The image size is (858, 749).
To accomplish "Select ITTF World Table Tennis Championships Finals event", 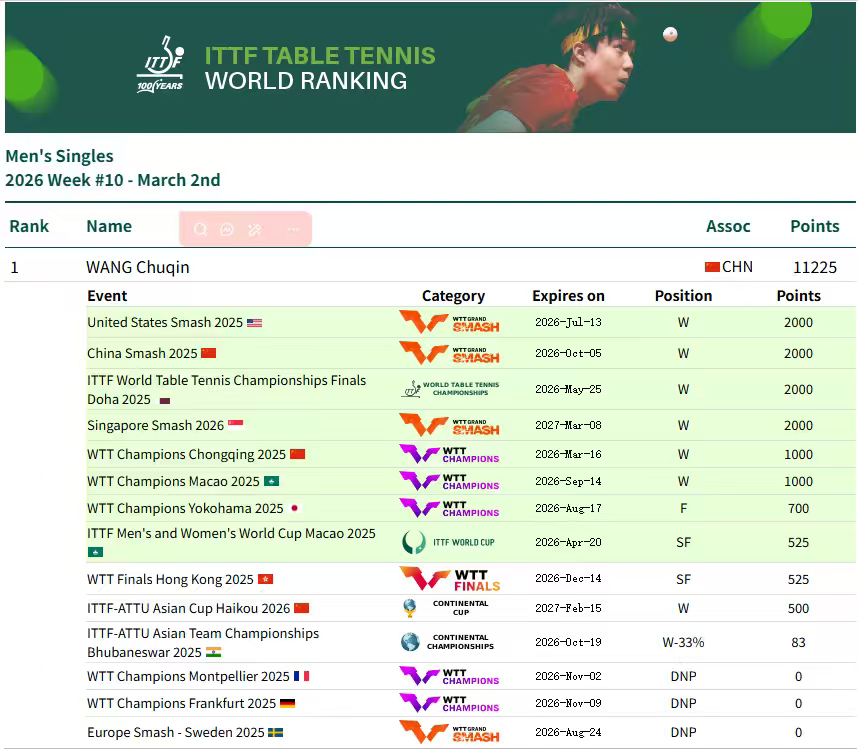I will click(x=227, y=390).
